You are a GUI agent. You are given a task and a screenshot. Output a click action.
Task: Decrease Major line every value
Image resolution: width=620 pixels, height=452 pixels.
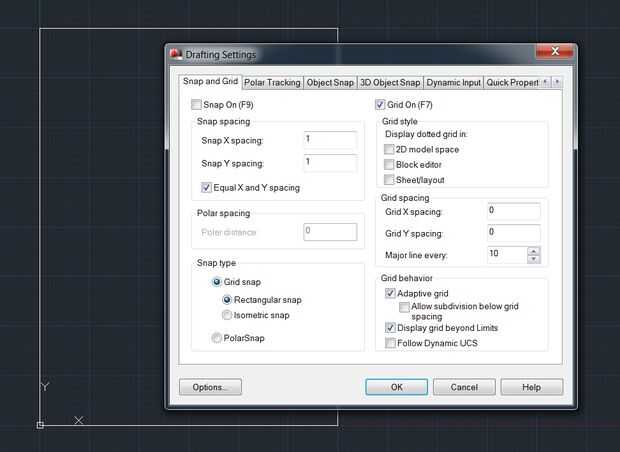tap(533, 259)
